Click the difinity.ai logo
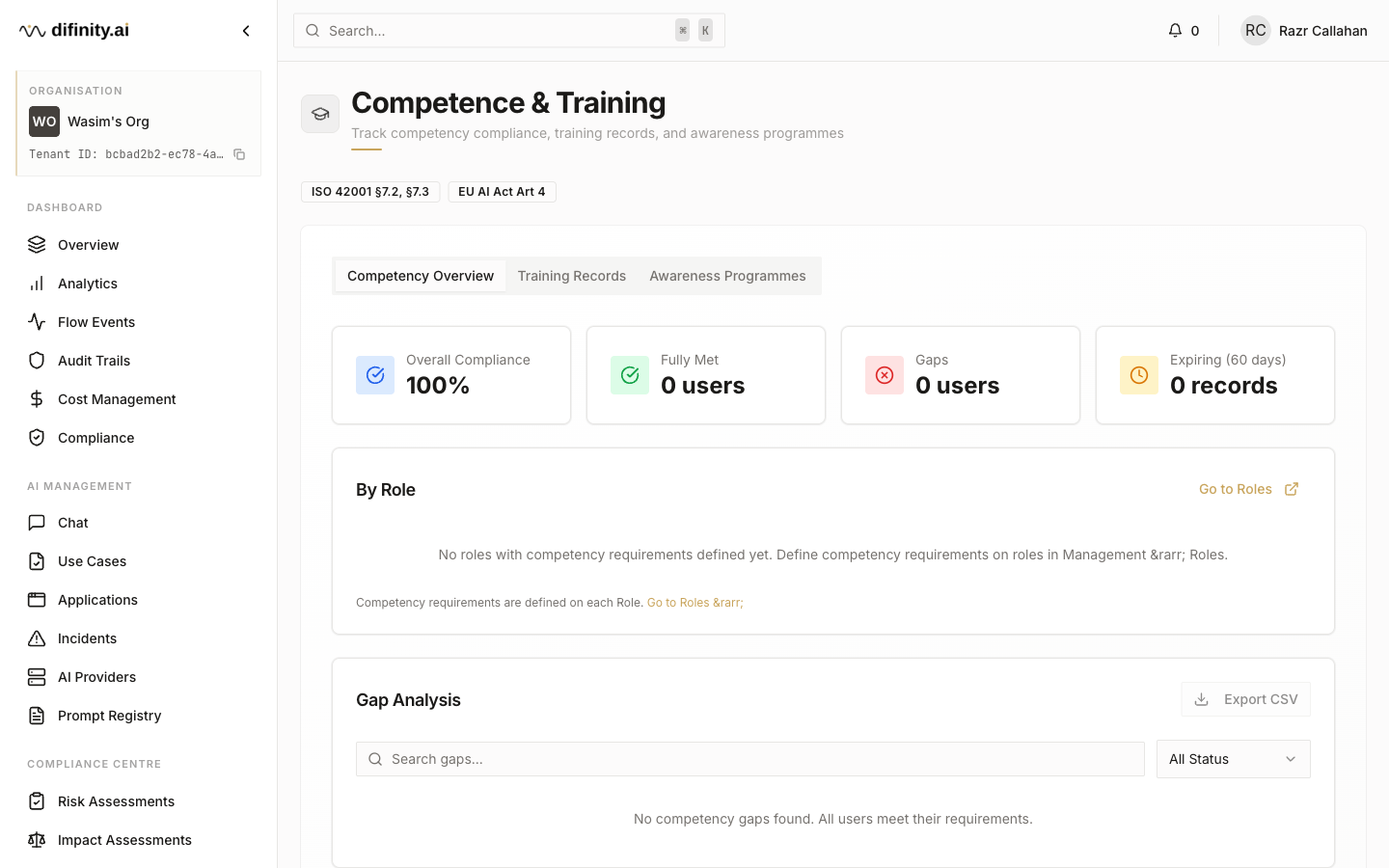The image size is (1389, 868). 74,31
